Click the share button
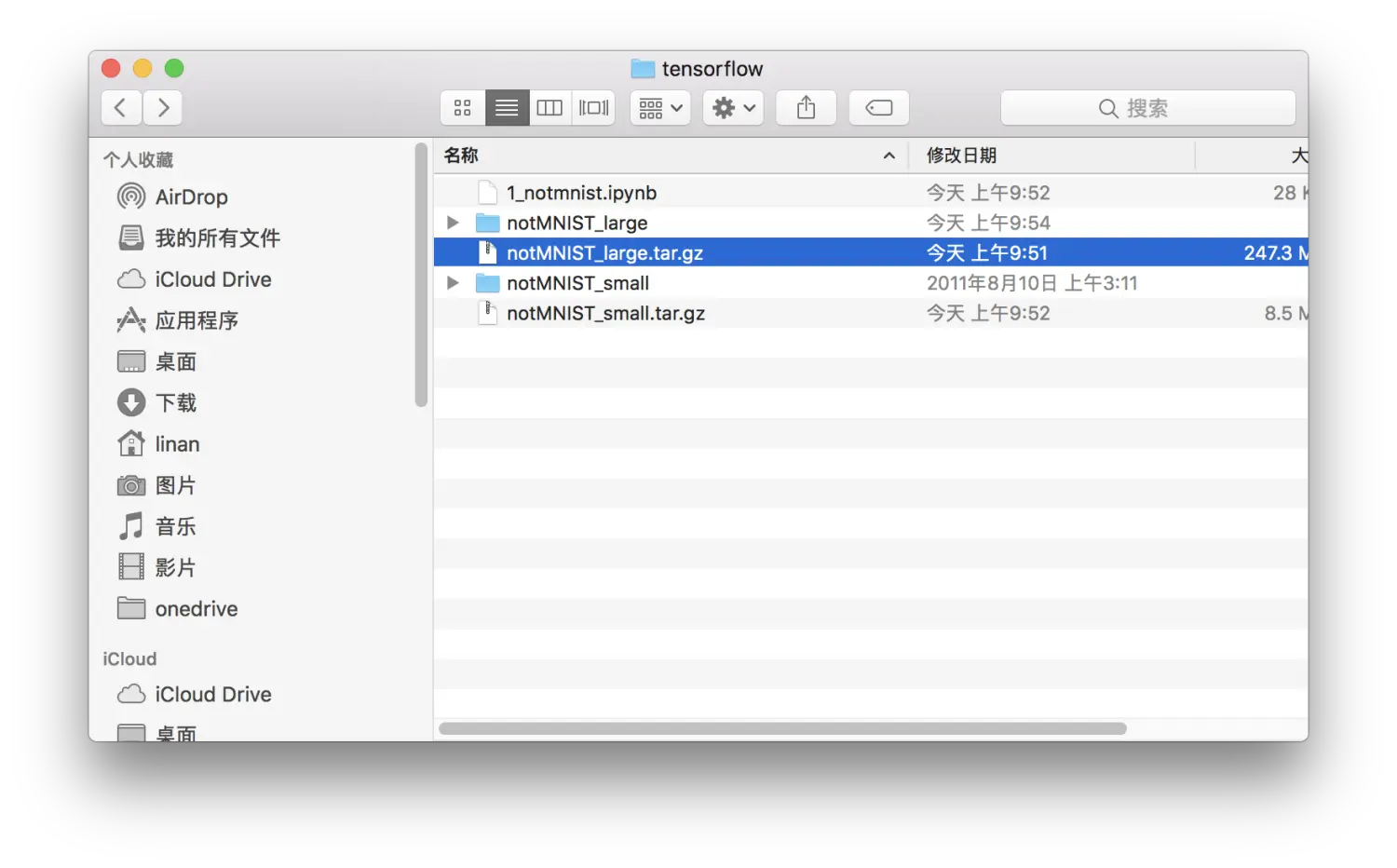This screenshot has width=1397, height=868. 807,108
